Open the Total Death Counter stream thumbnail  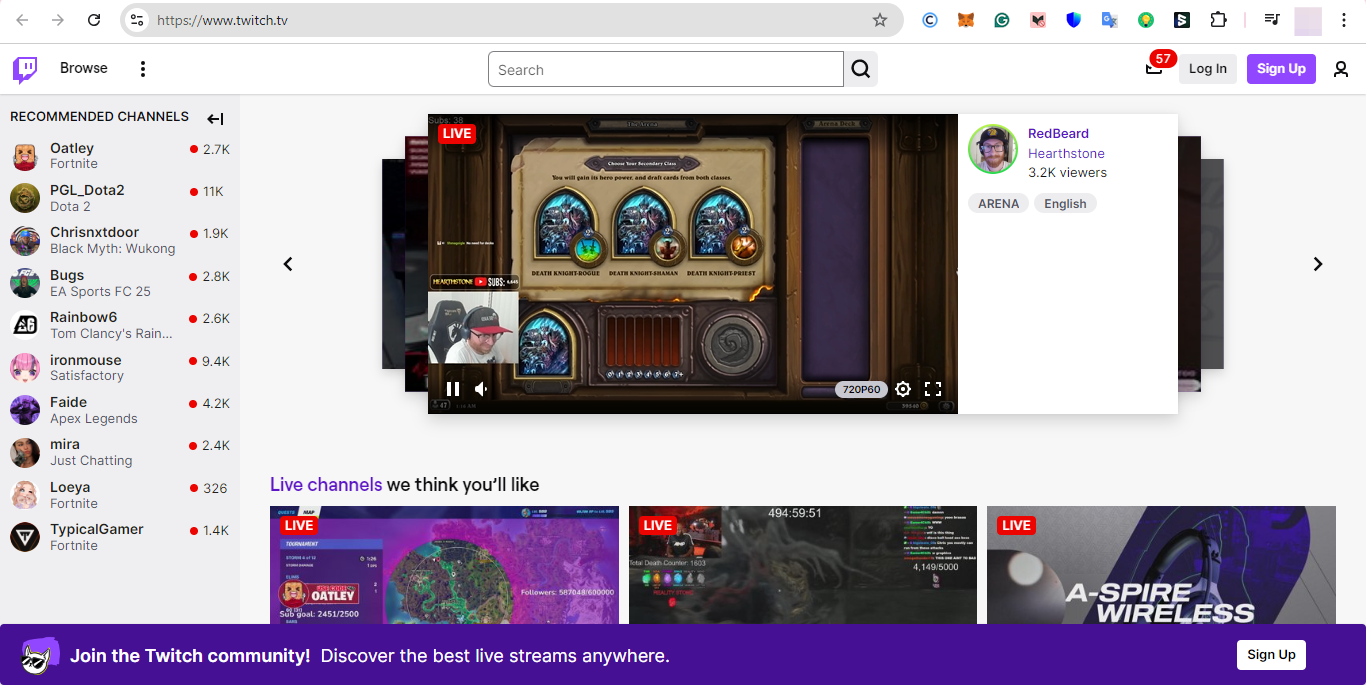tap(803, 565)
